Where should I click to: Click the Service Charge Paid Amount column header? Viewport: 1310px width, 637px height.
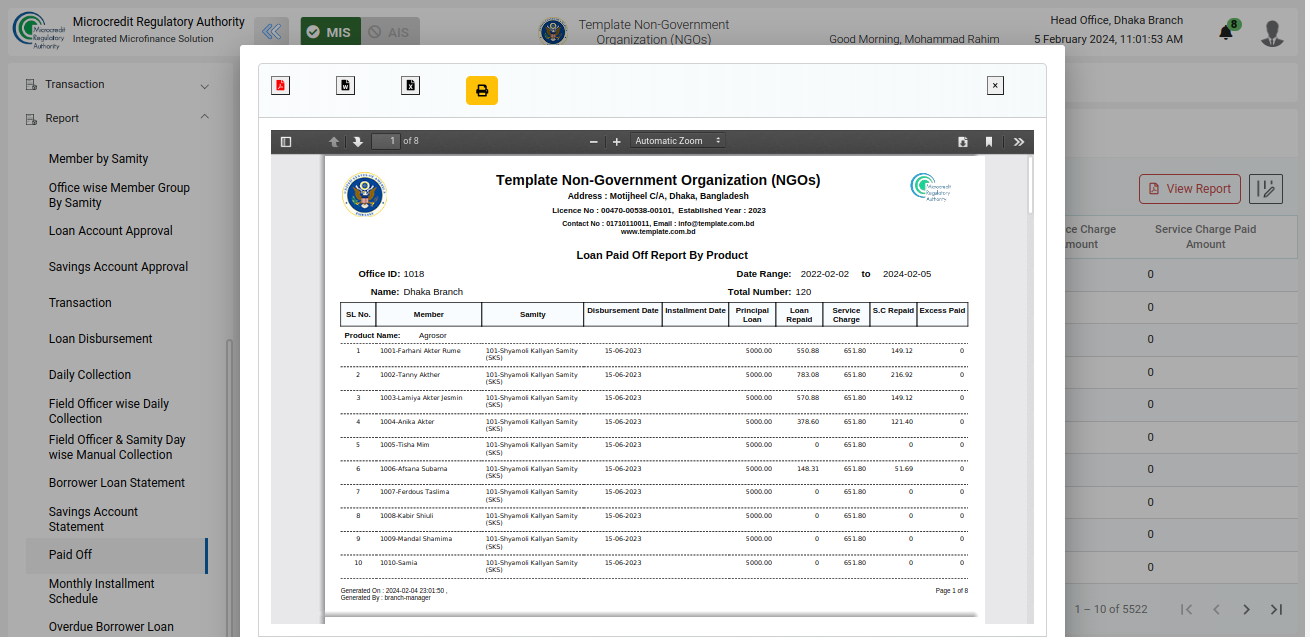point(1205,237)
